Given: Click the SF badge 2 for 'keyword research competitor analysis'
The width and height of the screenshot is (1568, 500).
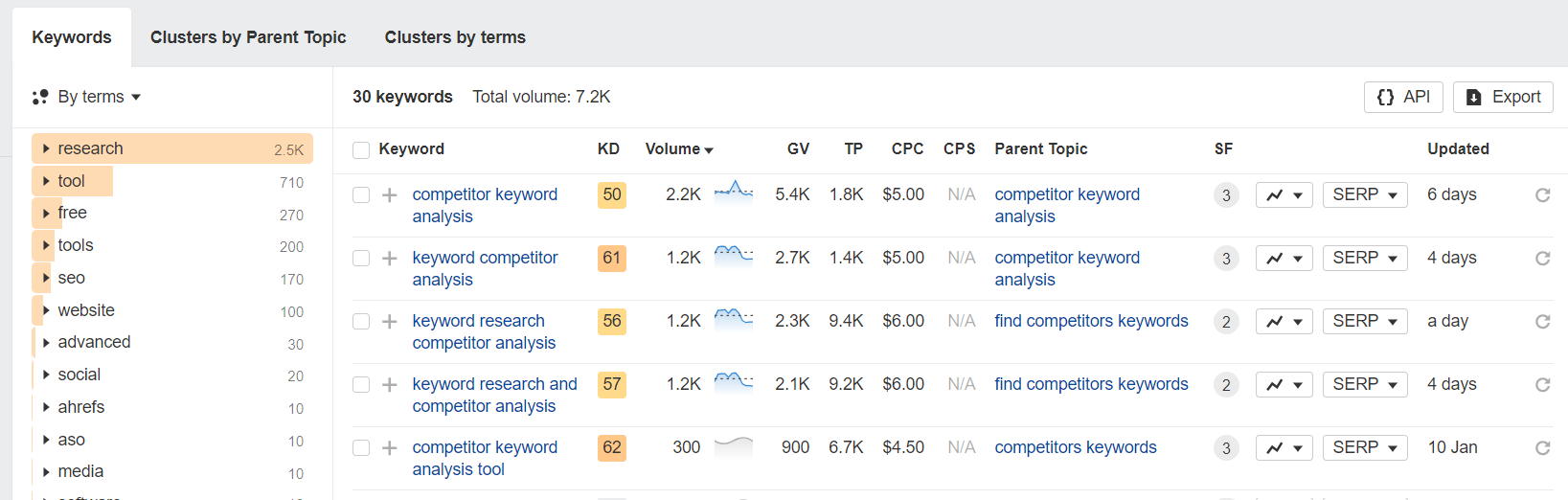Looking at the screenshot, I should [x=1226, y=322].
